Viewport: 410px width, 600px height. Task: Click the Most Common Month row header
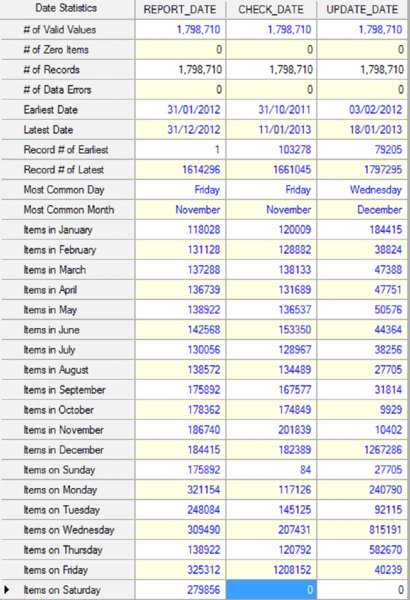pyautogui.click(x=69, y=210)
